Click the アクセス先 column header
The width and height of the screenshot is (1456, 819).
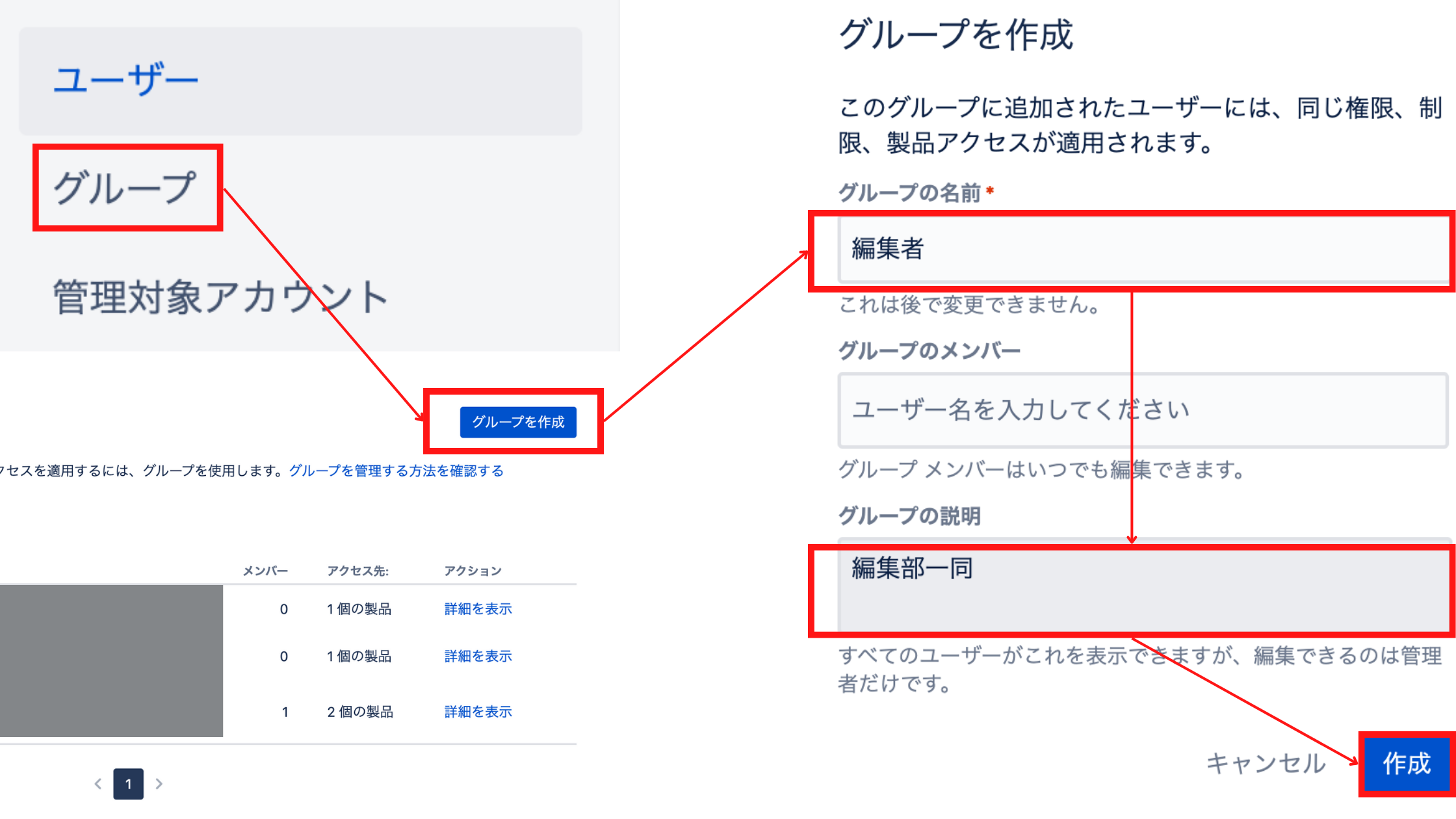tap(357, 571)
